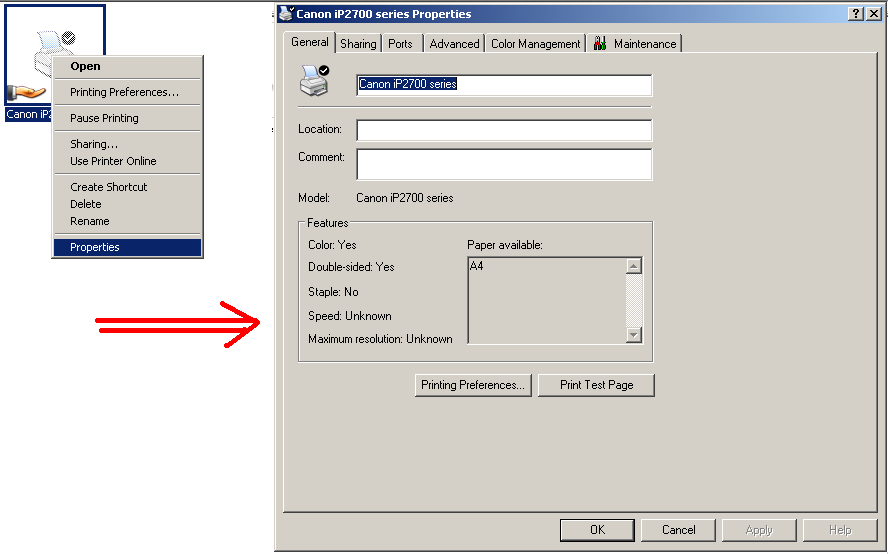
Task: Click the Location input field
Action: point(504,130)
